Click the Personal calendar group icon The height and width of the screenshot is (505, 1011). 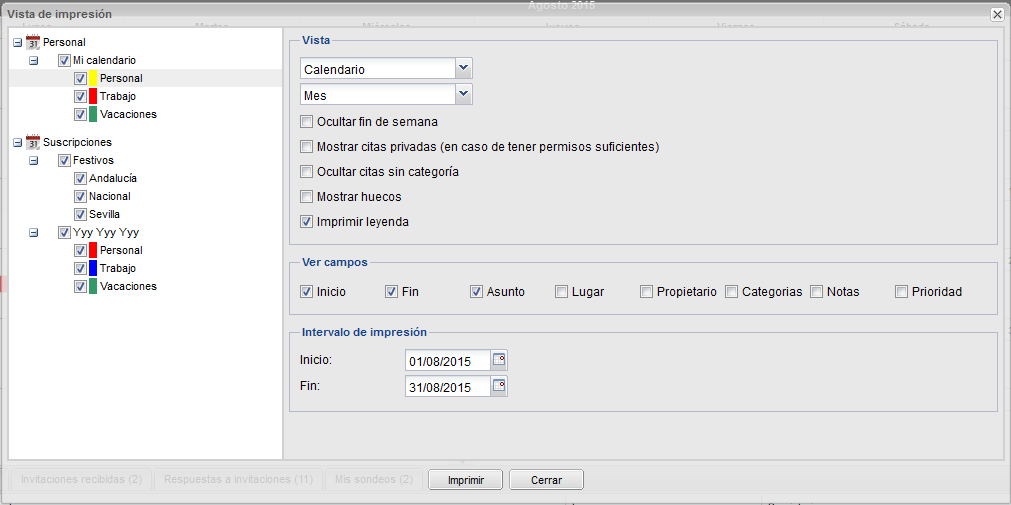click(x=33, y=42)
